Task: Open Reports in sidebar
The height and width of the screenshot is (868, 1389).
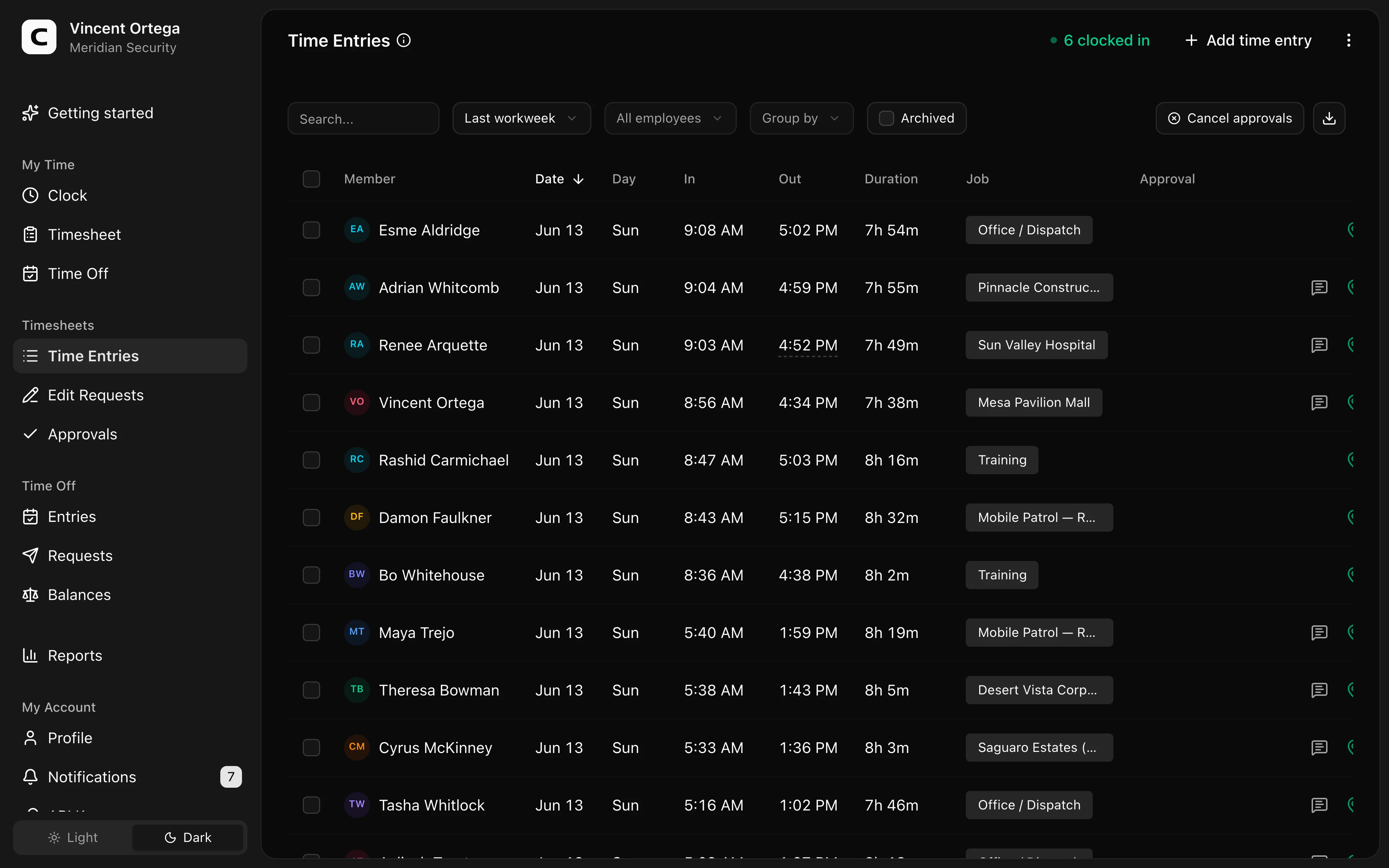Action: 130,656
